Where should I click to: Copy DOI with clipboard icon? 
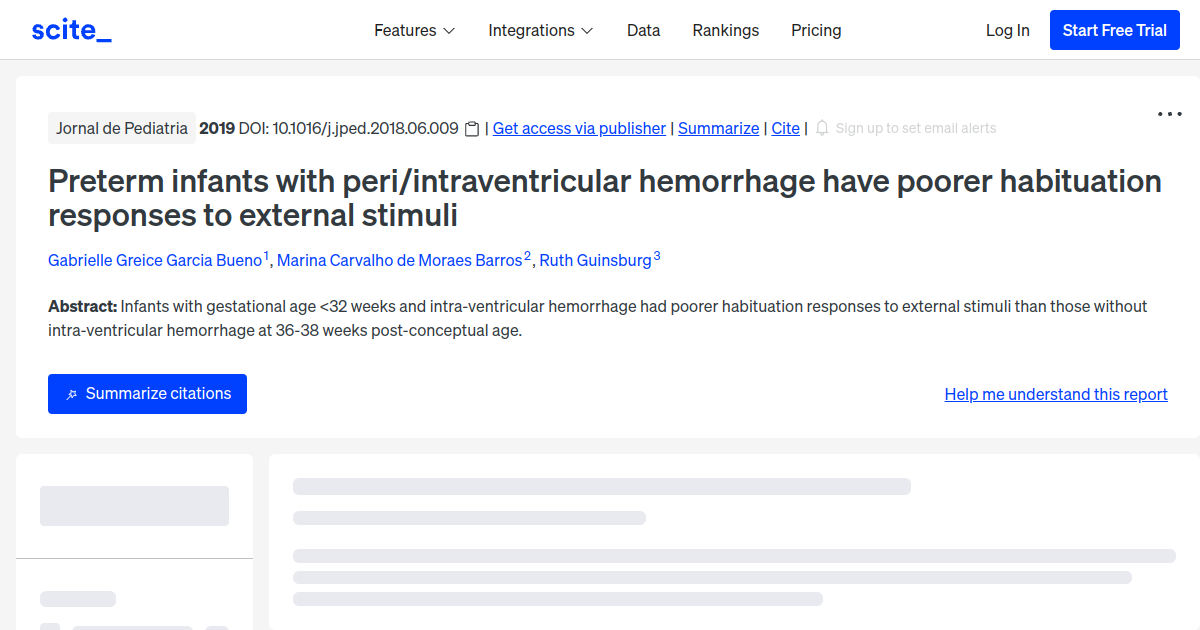(x=472, y=129)
